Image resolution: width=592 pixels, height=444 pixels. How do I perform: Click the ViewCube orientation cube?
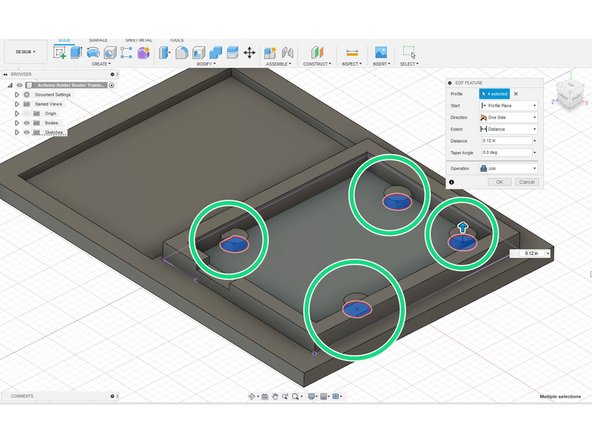point(570,95)
